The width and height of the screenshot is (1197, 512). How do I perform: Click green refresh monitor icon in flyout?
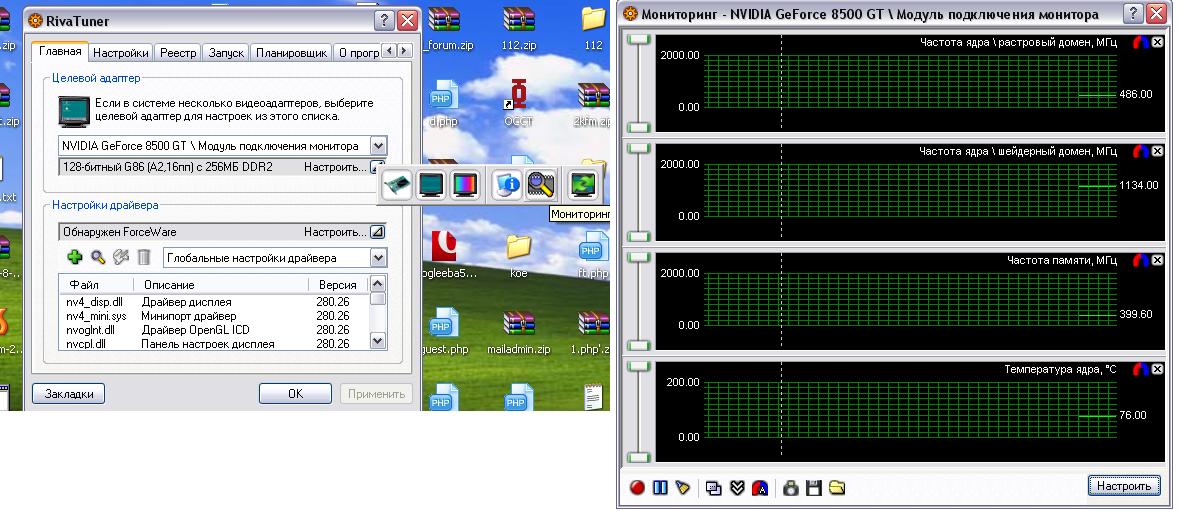point(582,184)
